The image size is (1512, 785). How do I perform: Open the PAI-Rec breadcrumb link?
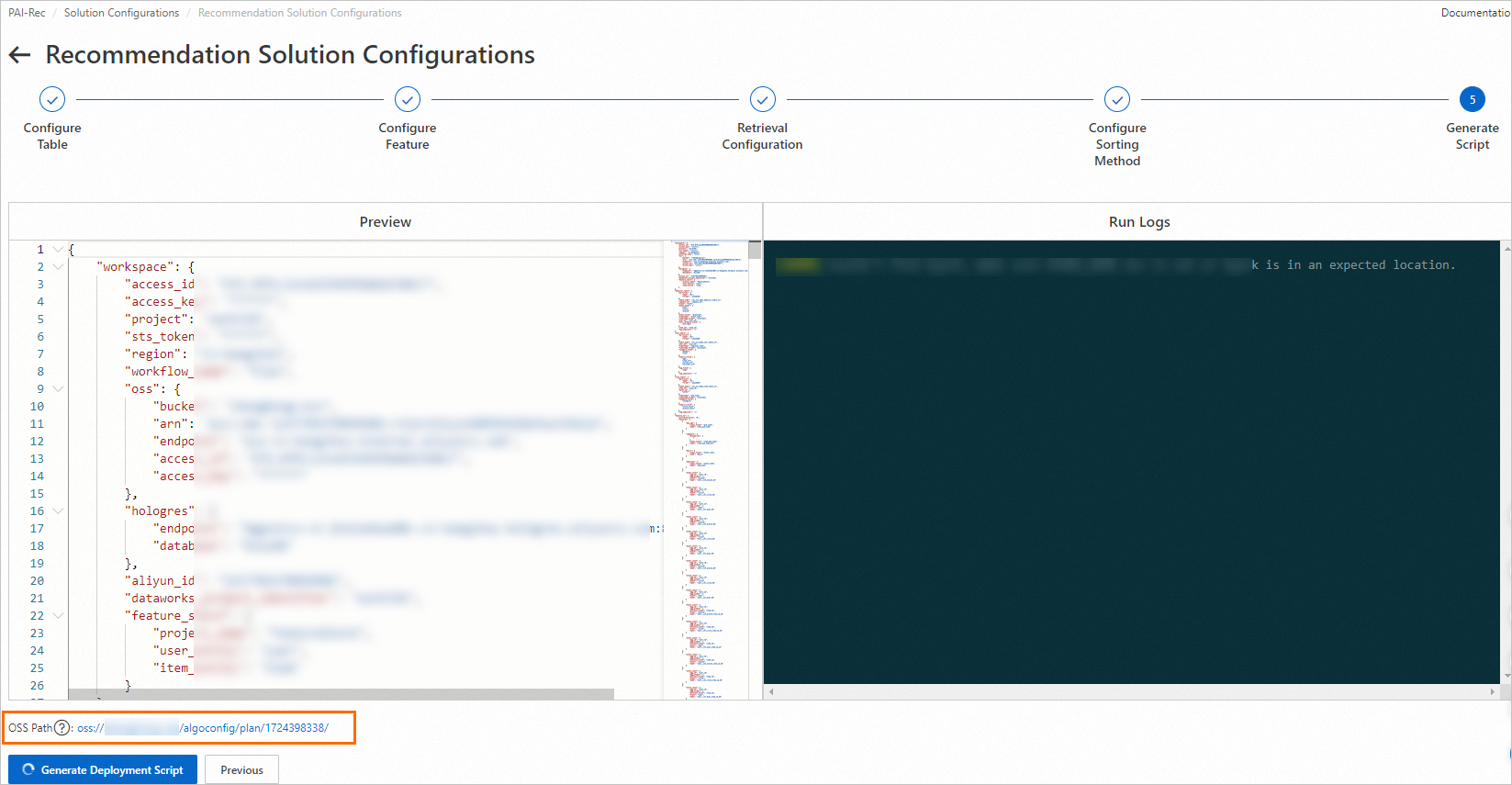tap(27, 13)
